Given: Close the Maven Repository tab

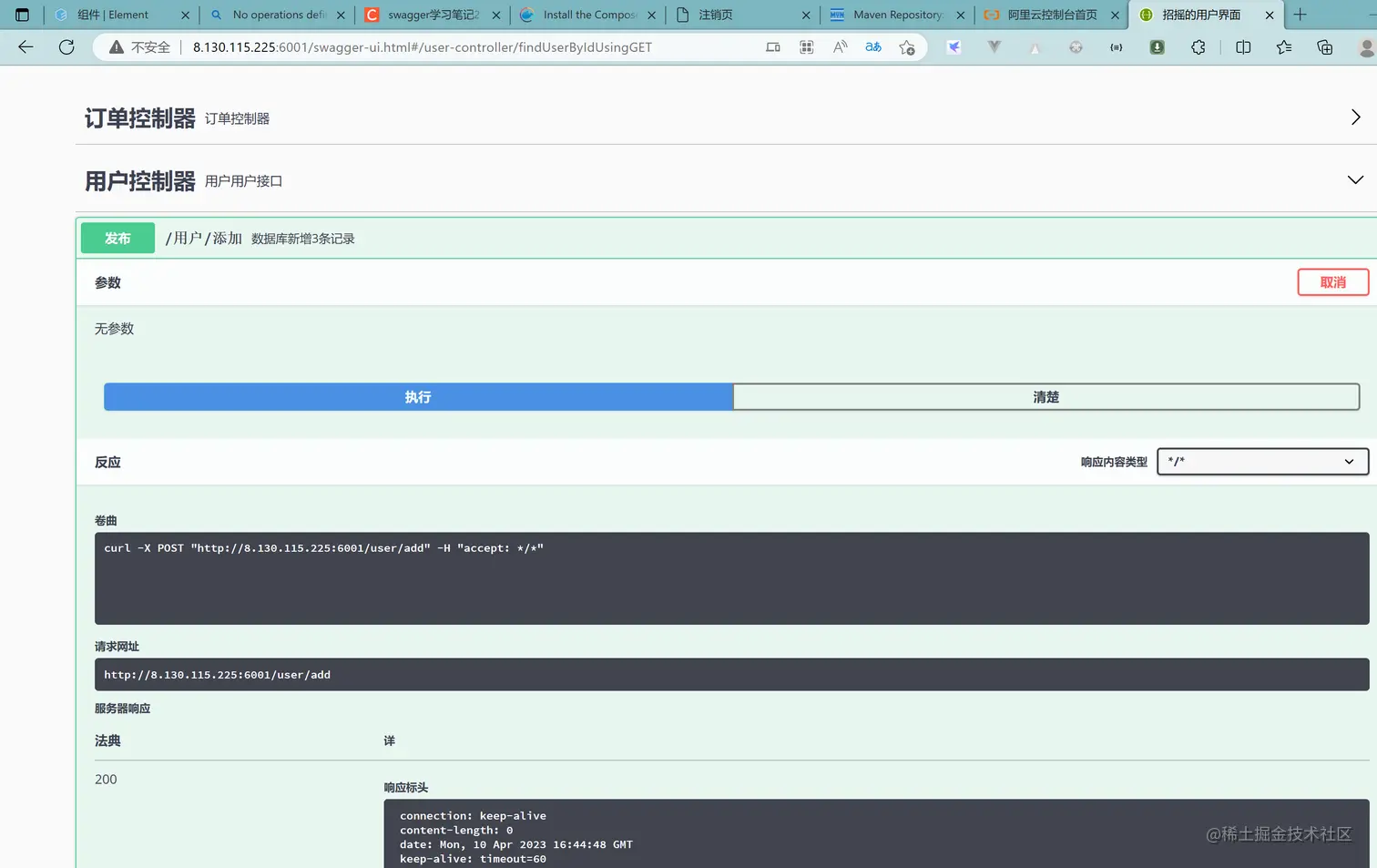Looking at the screenshot, I should 961,15.
